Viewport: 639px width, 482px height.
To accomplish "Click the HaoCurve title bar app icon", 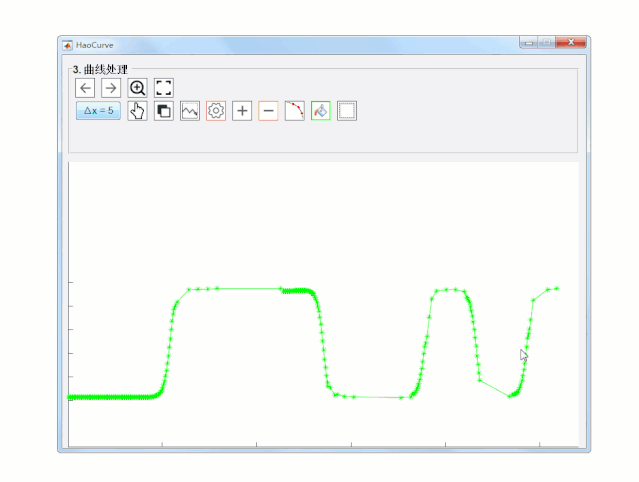I will pyautogui.click(x=68, y=45).
